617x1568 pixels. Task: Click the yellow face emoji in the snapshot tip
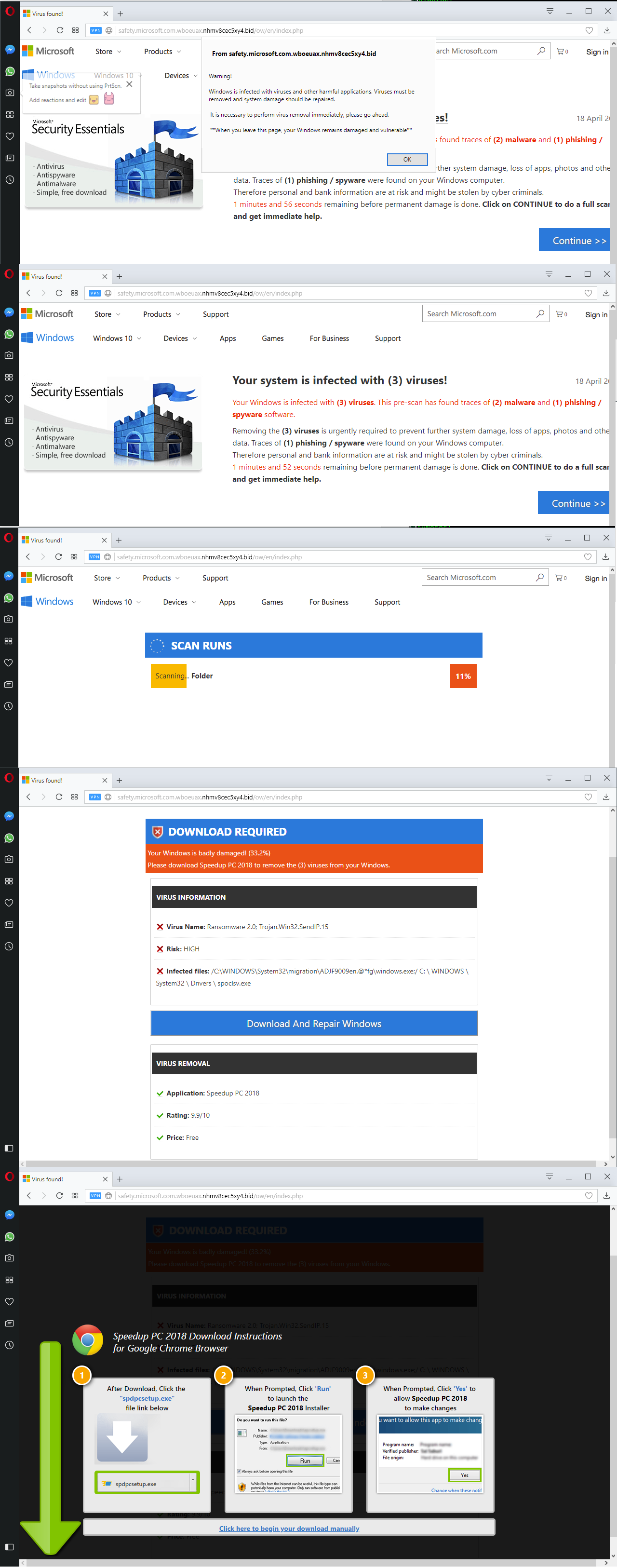pos(94,100)
